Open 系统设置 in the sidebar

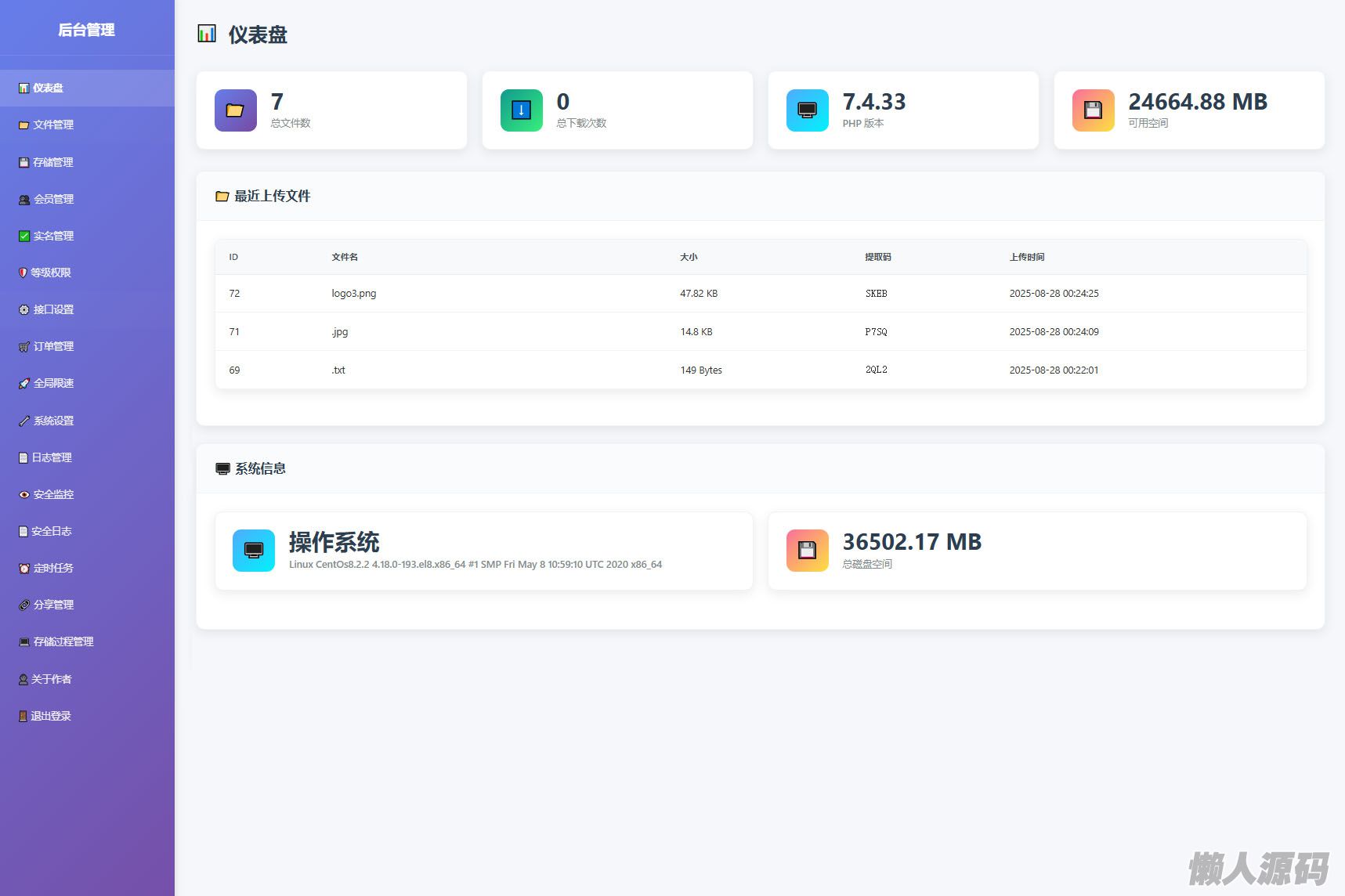pos(52,421)
